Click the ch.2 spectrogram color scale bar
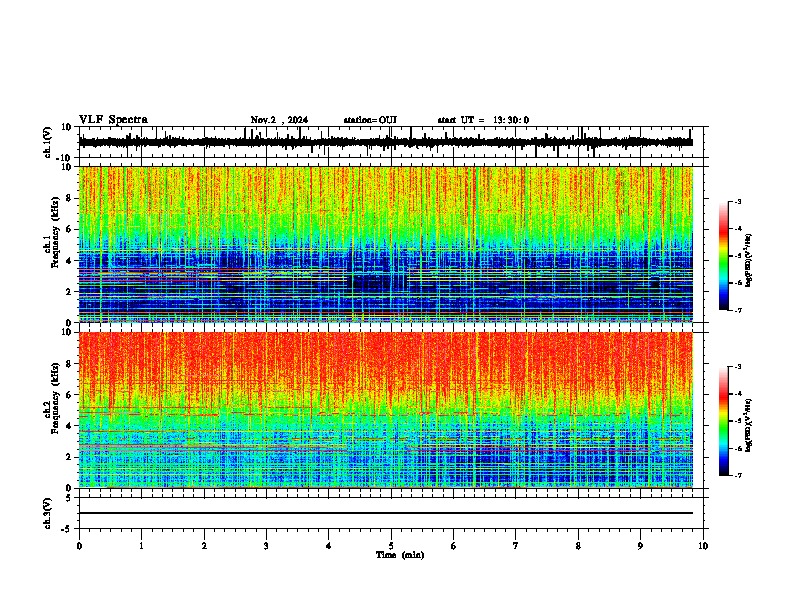The height and width of the screenshot is (612, 792). point(724,421)
